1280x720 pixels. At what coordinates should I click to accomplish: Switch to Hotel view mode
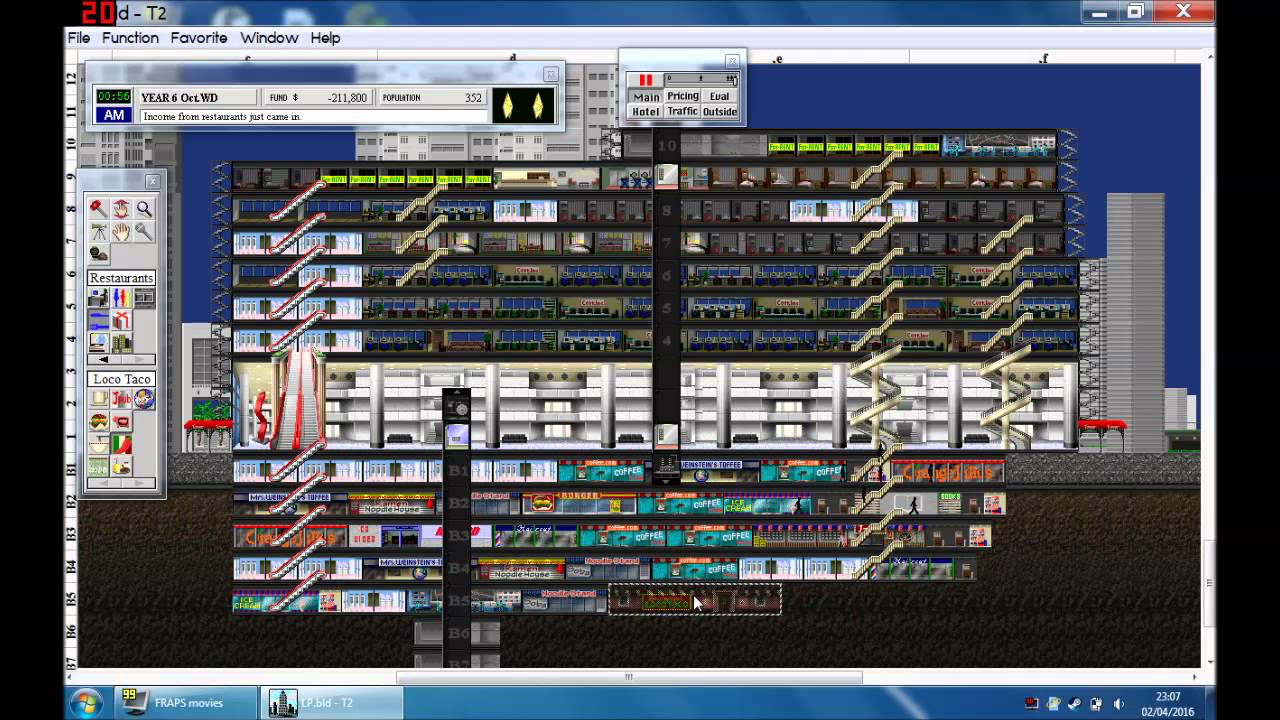pos(646,112)
